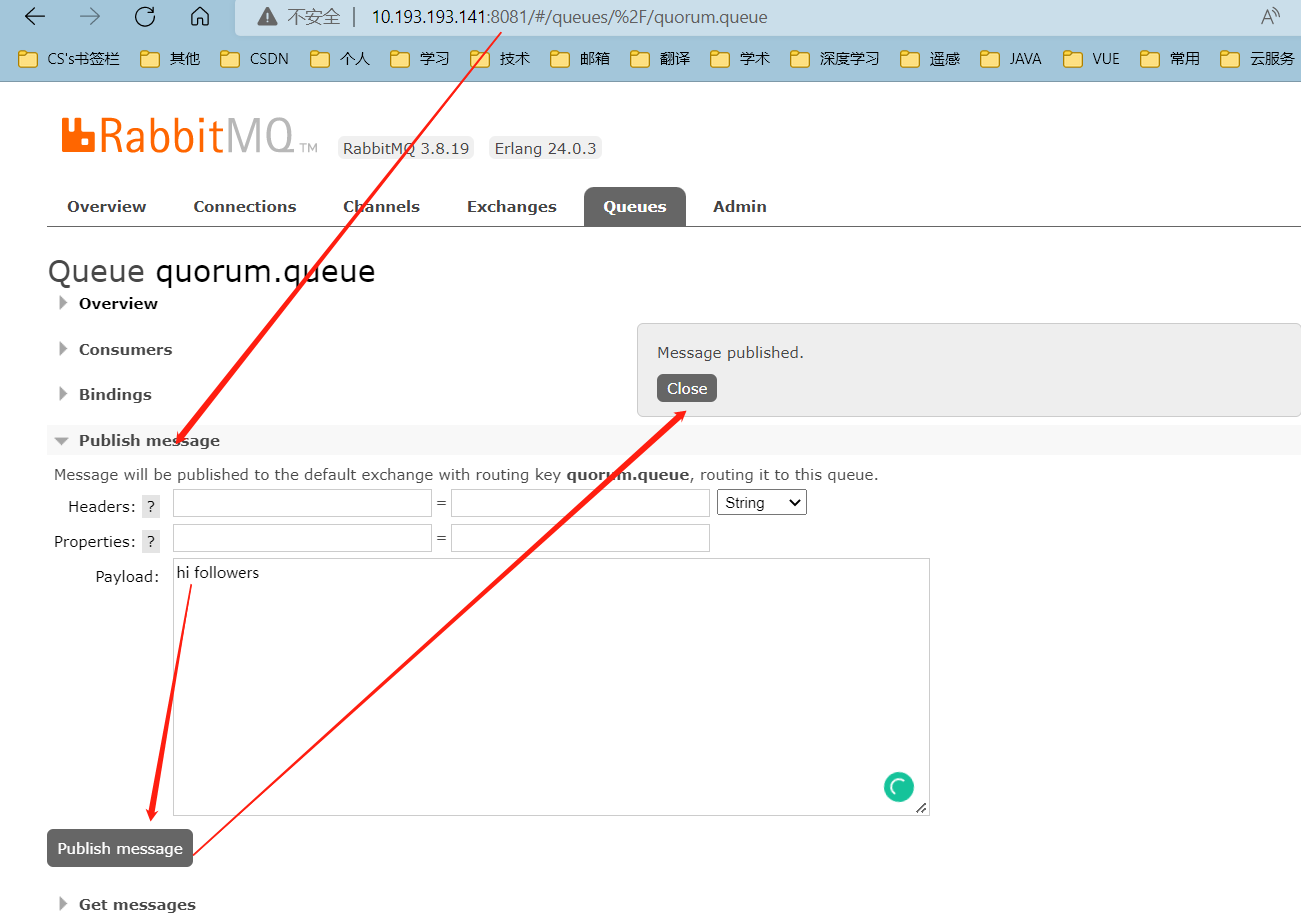Go to browser home page icon

click(x=200, y=17)
